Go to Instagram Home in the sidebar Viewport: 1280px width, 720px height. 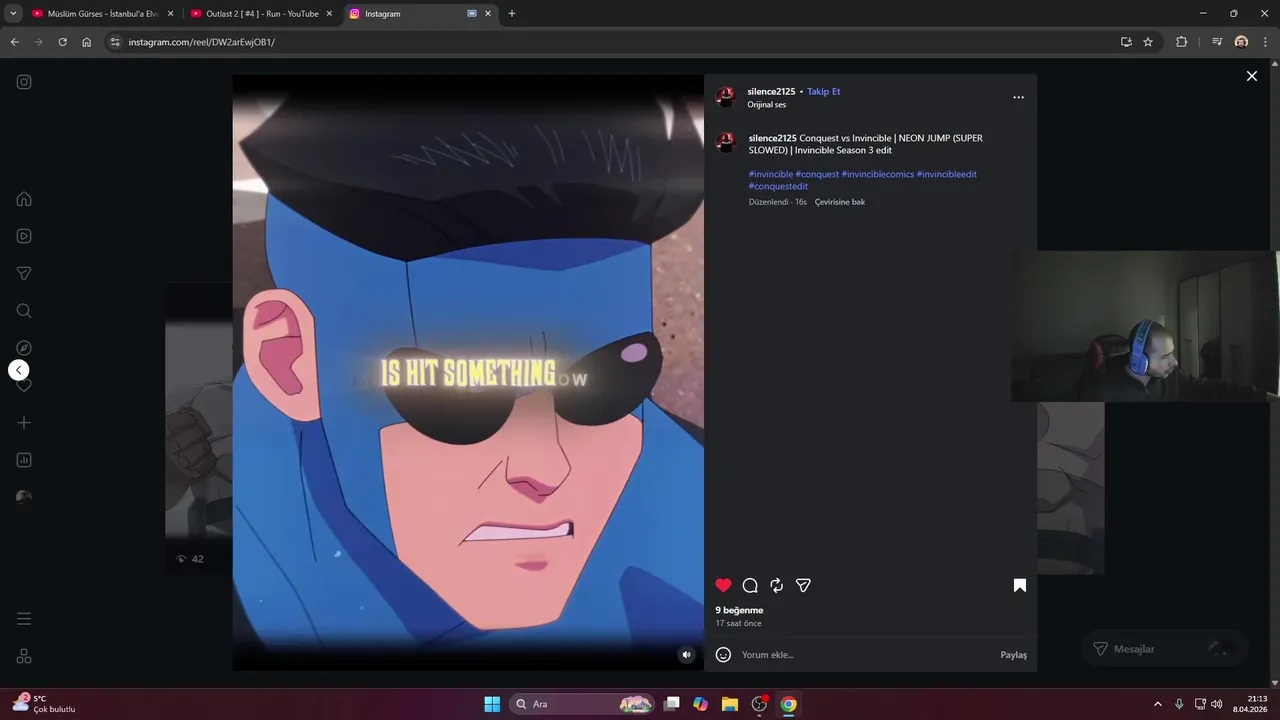(24, 199)
